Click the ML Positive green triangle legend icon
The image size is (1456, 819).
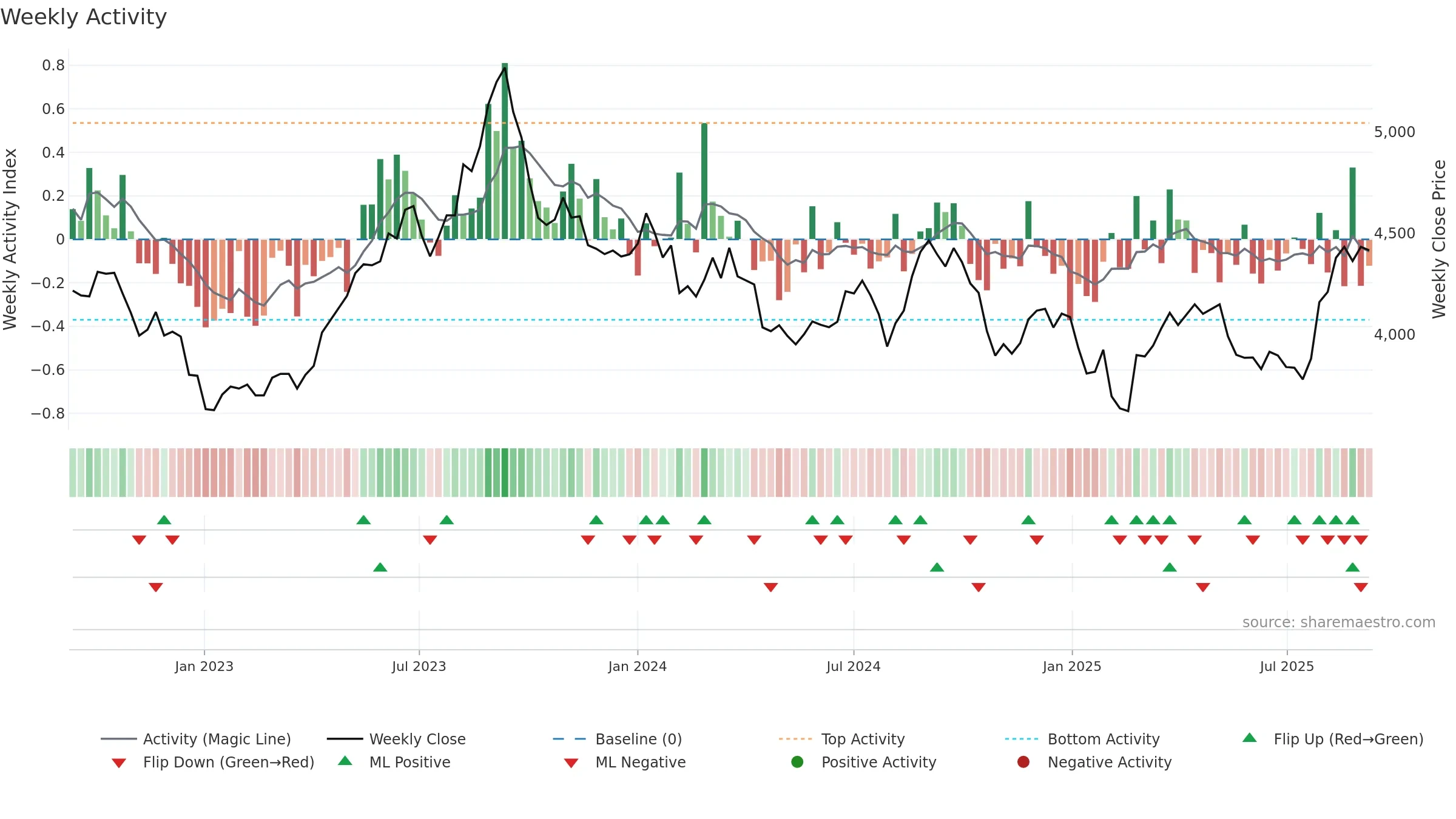click(x=345, y=761)
